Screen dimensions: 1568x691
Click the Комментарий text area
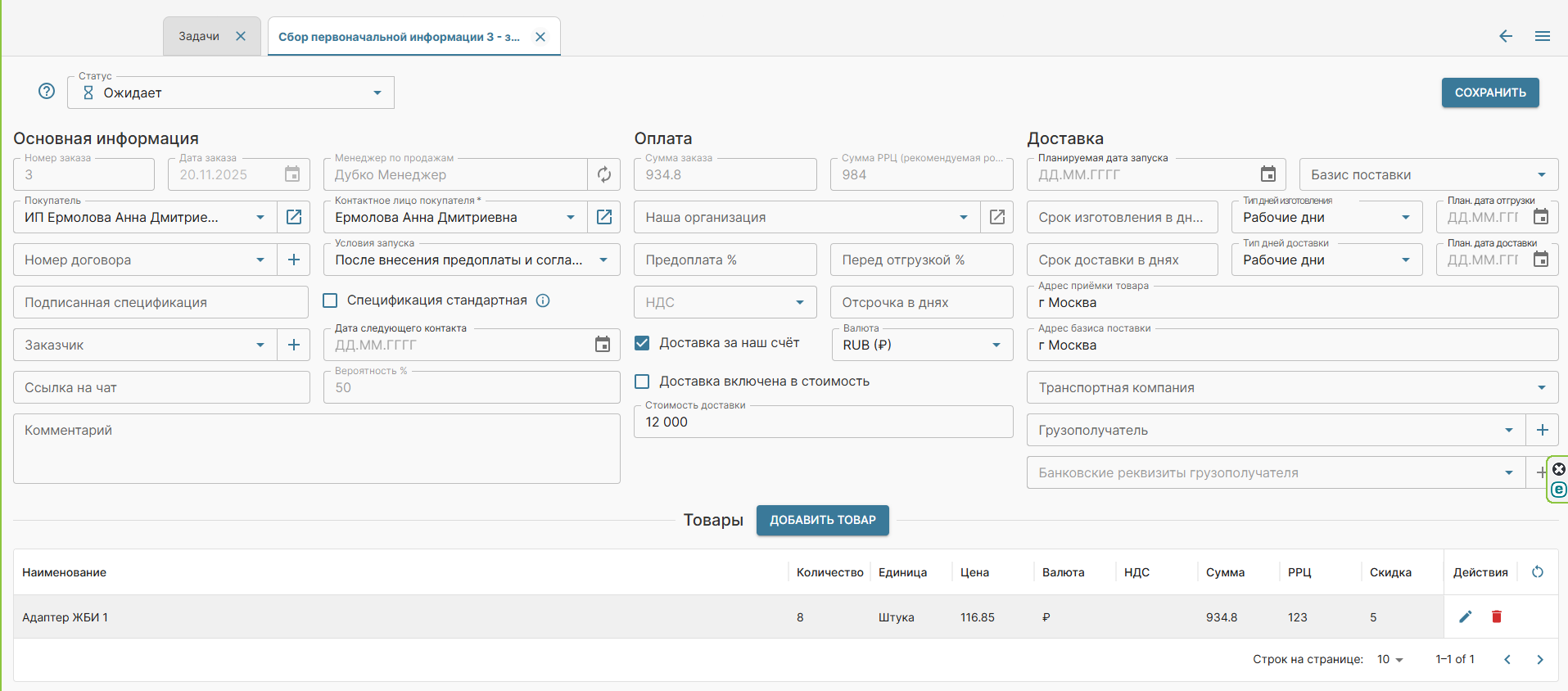click(316, 449)
